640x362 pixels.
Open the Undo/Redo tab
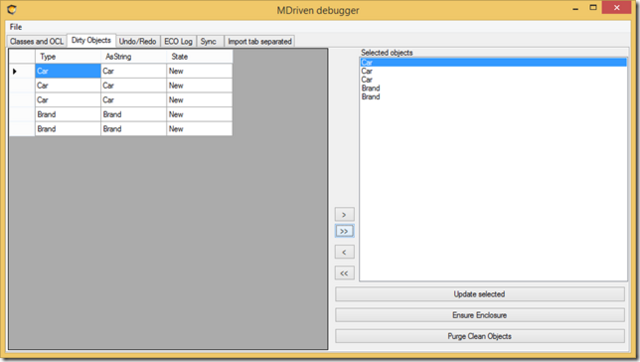pos(138,41)
